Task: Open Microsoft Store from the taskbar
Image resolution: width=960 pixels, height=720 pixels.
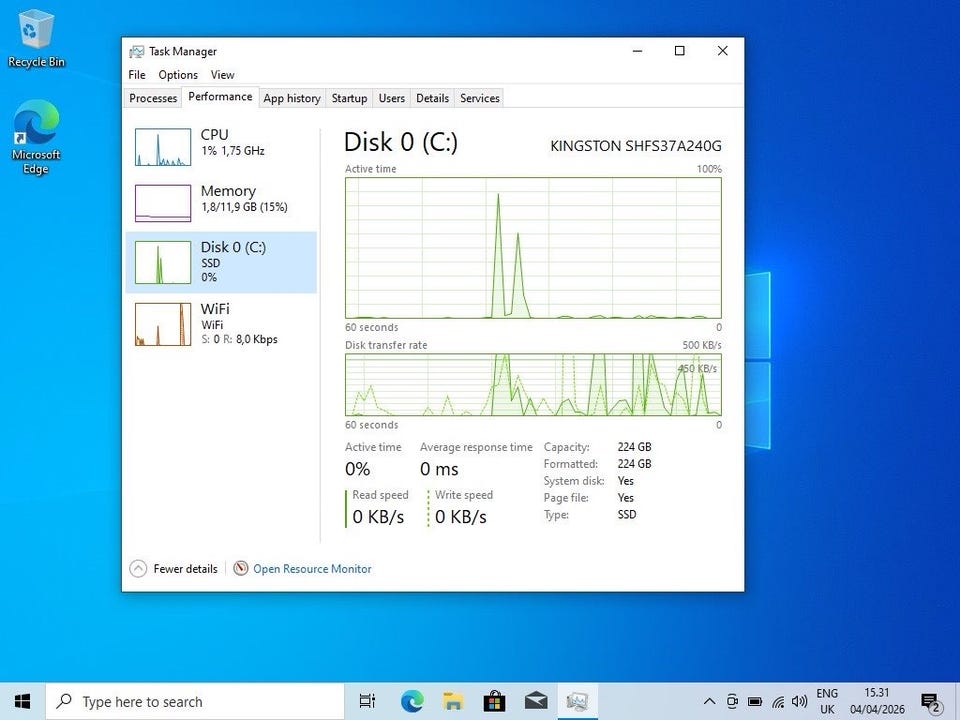Action: tap(494, 702)
